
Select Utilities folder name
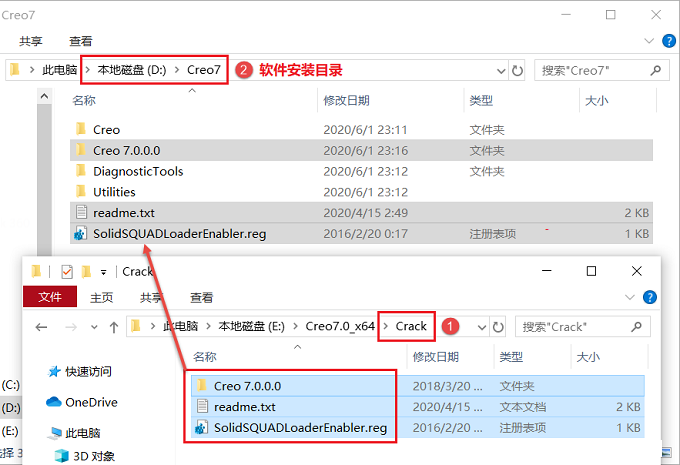[114, 192]
